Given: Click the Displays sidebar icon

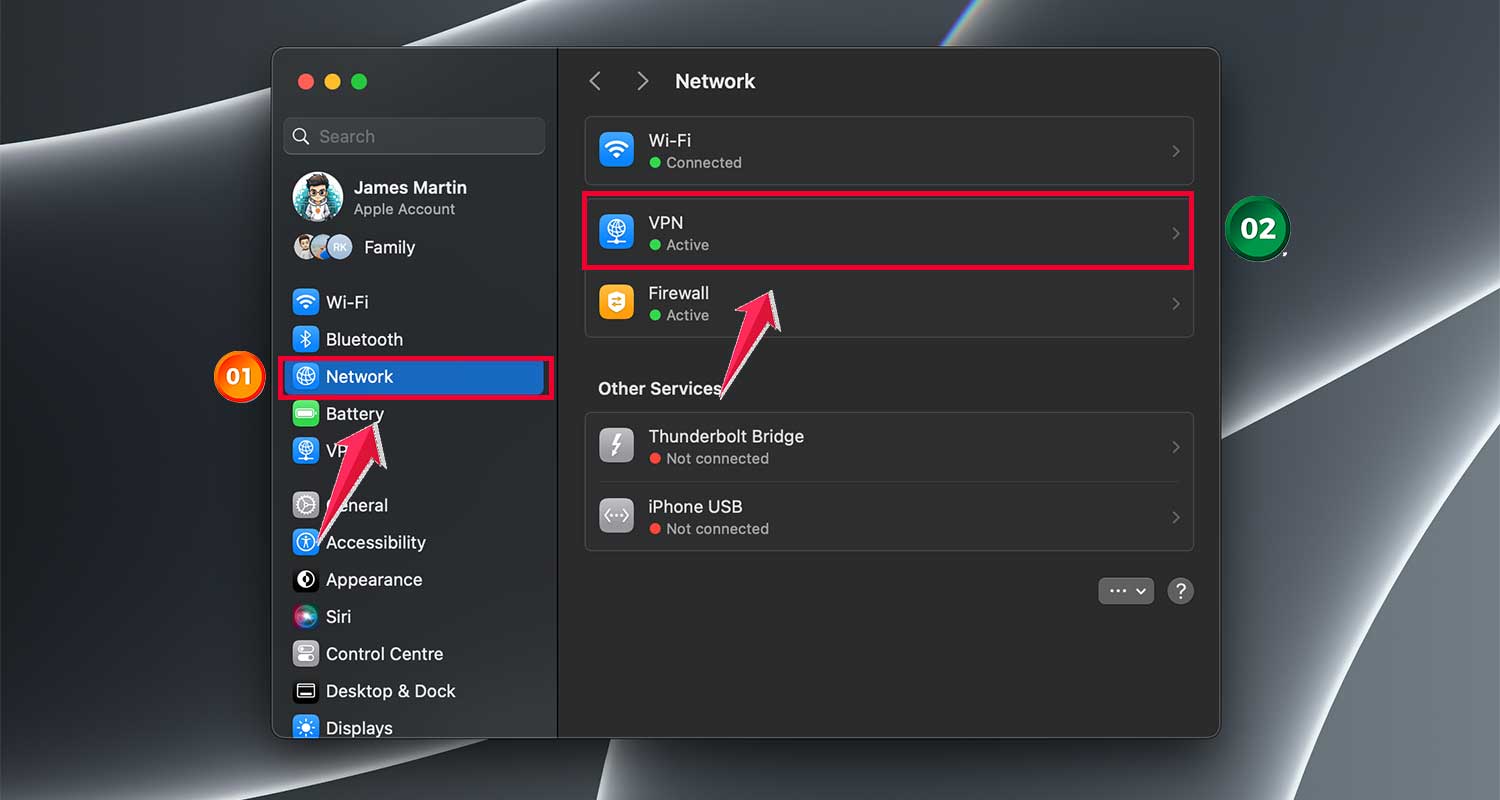Looking at the screenshot, I should (x=305, y=728).
